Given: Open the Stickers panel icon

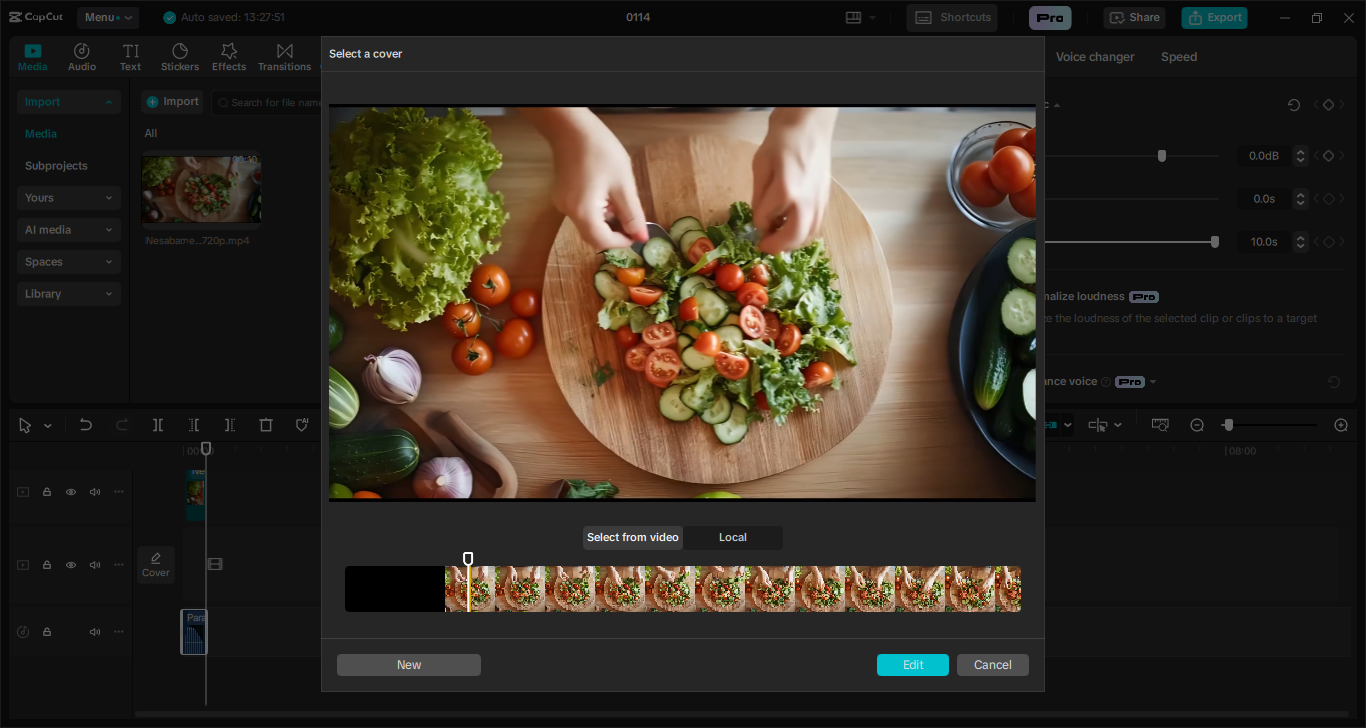Looking at the screenshot, I should click(180, 57).
